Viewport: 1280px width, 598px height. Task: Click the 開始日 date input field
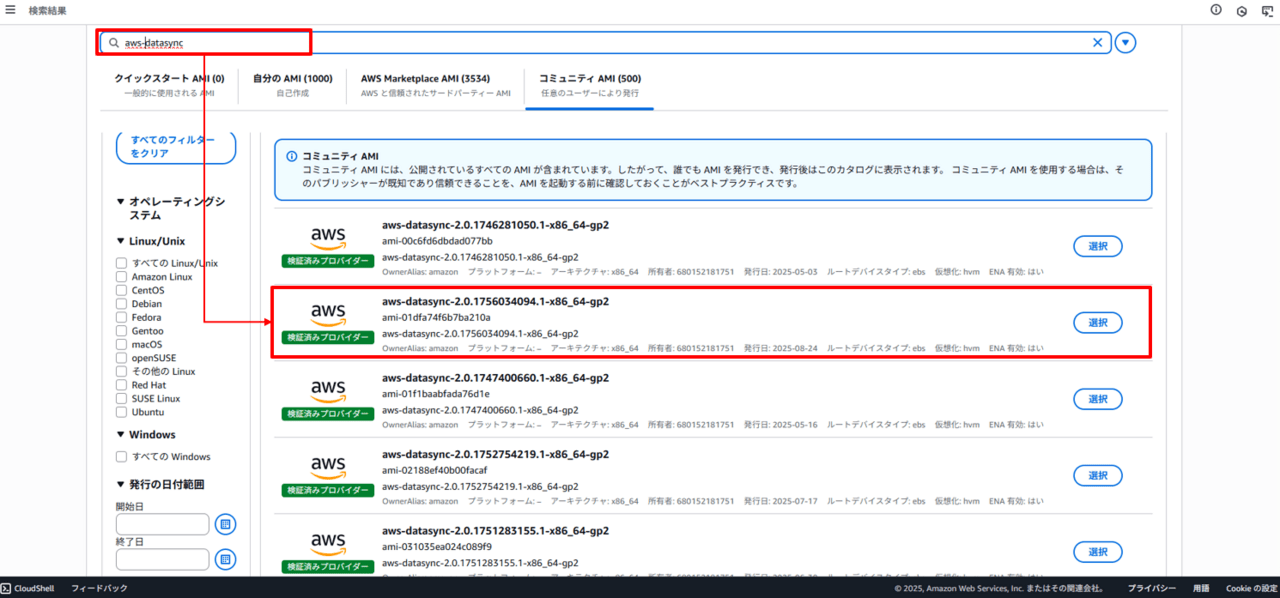(x=162, y=524)
